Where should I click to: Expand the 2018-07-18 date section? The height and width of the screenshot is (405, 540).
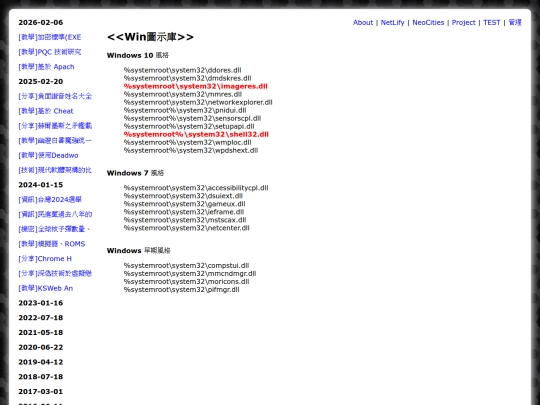[41, 377]
